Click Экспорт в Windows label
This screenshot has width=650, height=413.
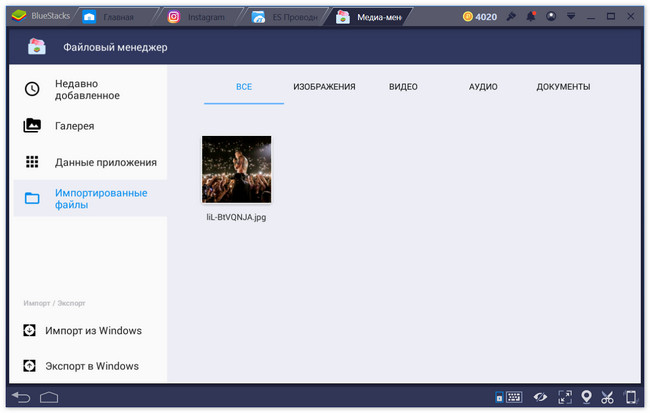(92, 366)
